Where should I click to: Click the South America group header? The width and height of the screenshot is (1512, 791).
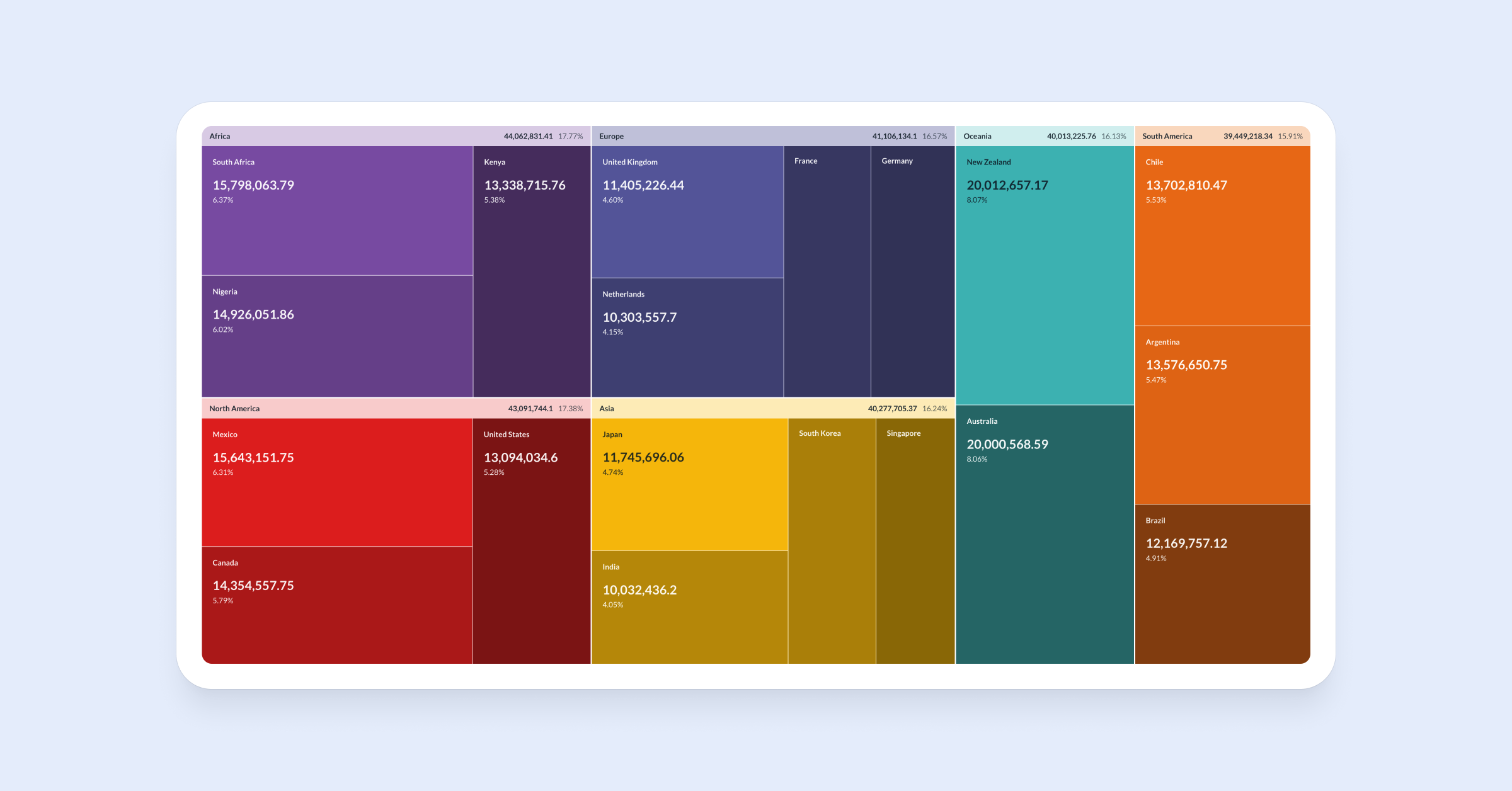[x=1222, y=136]
